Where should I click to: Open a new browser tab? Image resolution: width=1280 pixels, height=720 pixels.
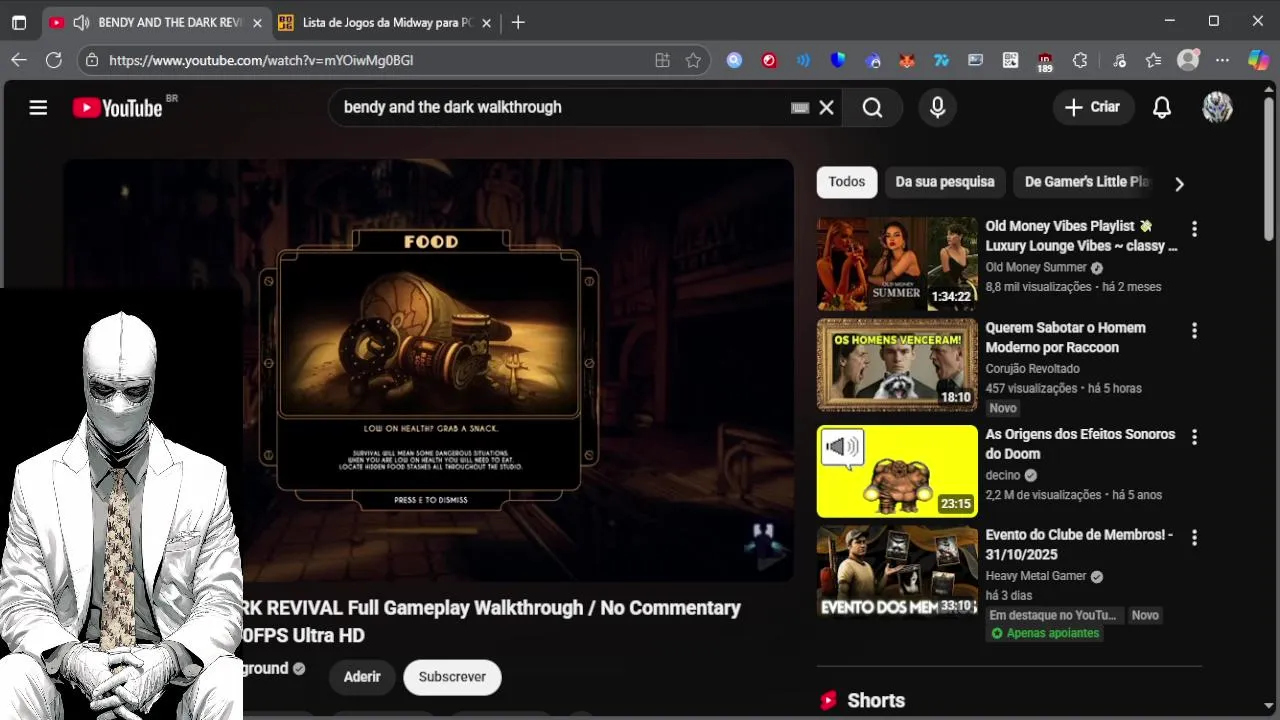pos(518,22)
